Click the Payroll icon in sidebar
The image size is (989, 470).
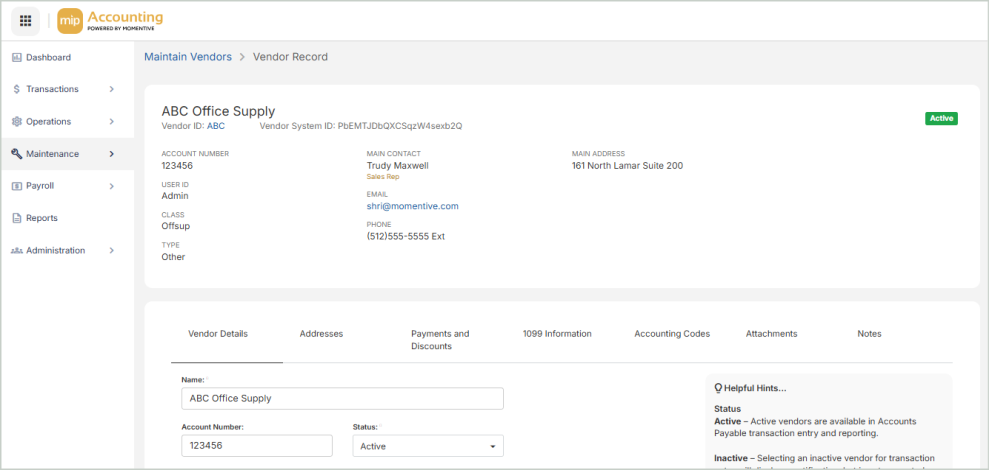tap(17, 186)
